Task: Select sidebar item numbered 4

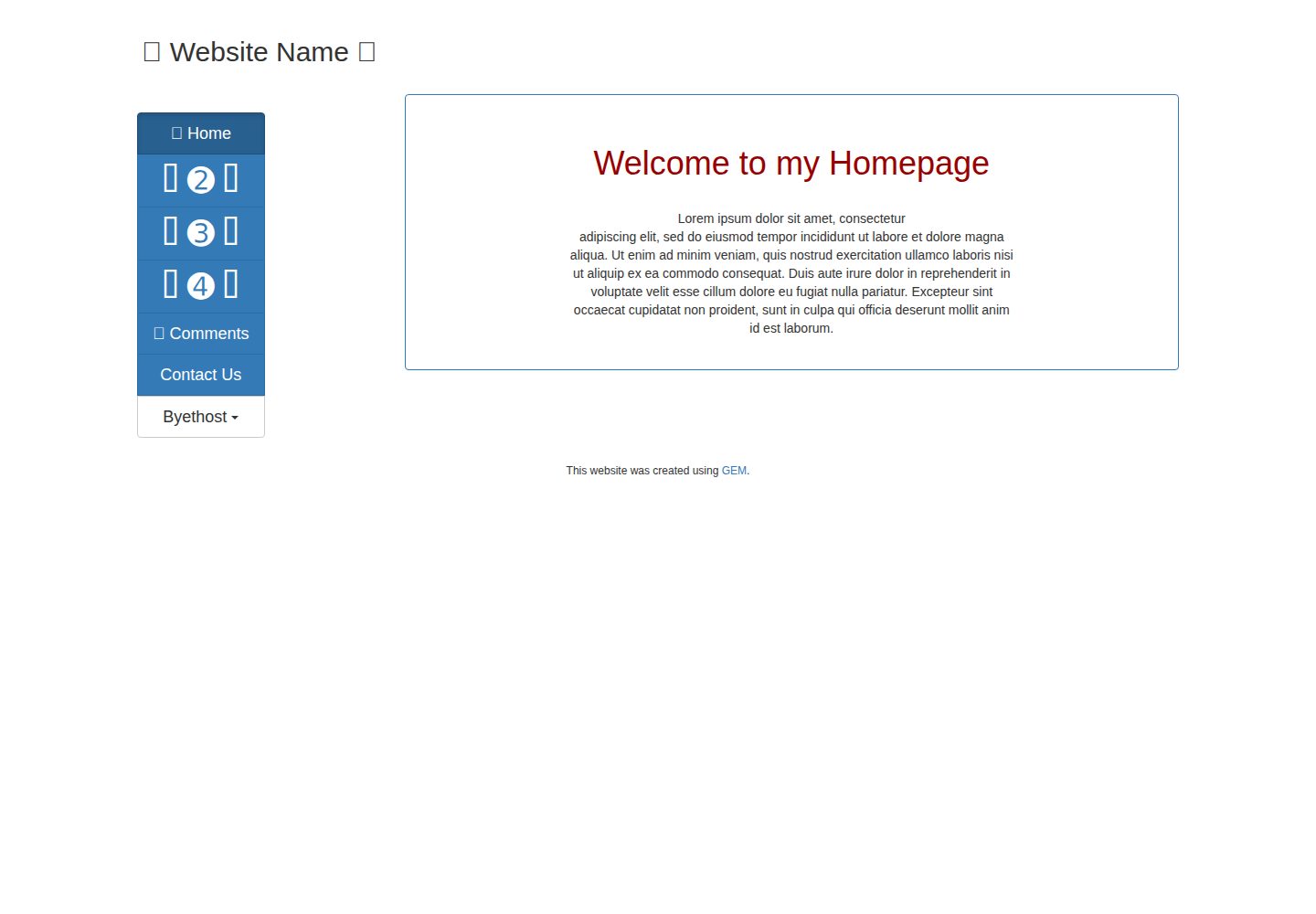Action: coord(201,286)
